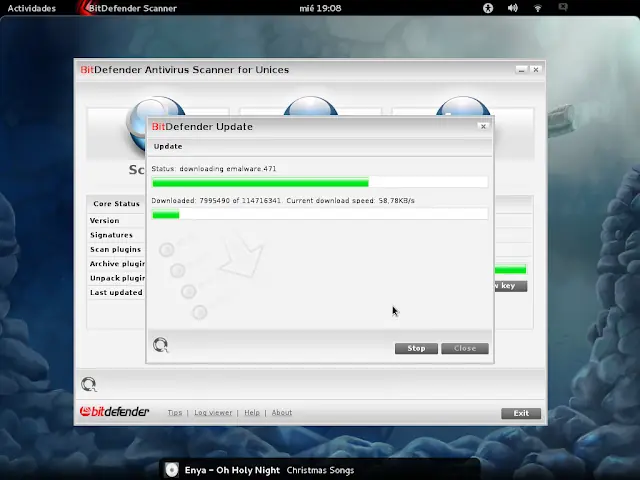The height and width of the screenshot is (480, 640).
Task: Select the Core Status header
Action: 116,204
